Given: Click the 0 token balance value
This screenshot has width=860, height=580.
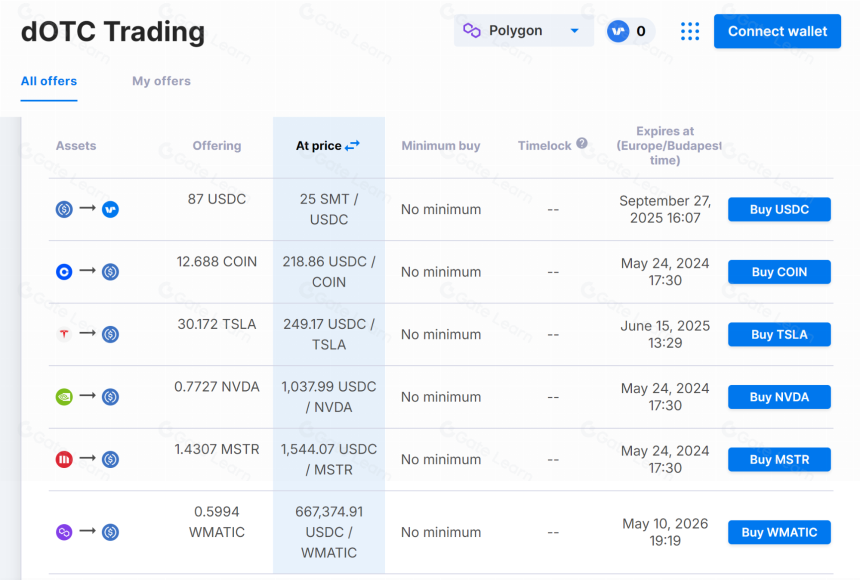Looking at the screenshot, I should tap(641, 31).
